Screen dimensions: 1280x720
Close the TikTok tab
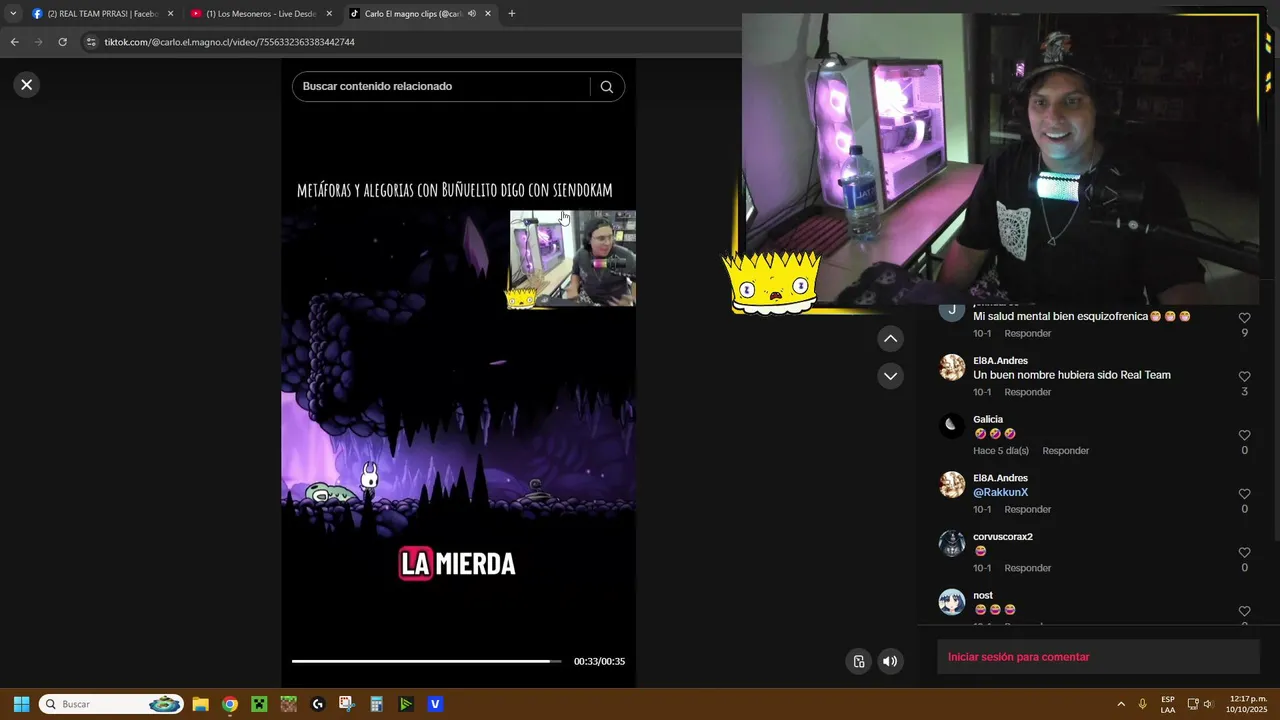tap(488, 14)
